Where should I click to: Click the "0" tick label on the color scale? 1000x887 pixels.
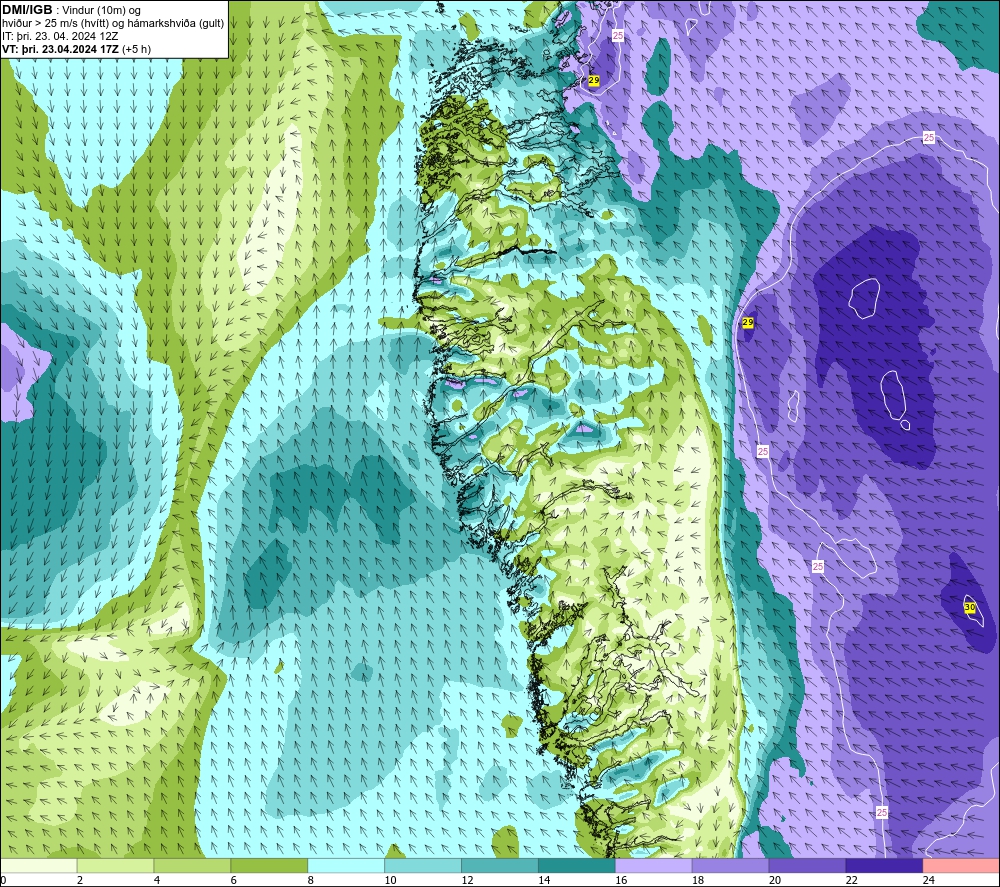coord(4,880)
